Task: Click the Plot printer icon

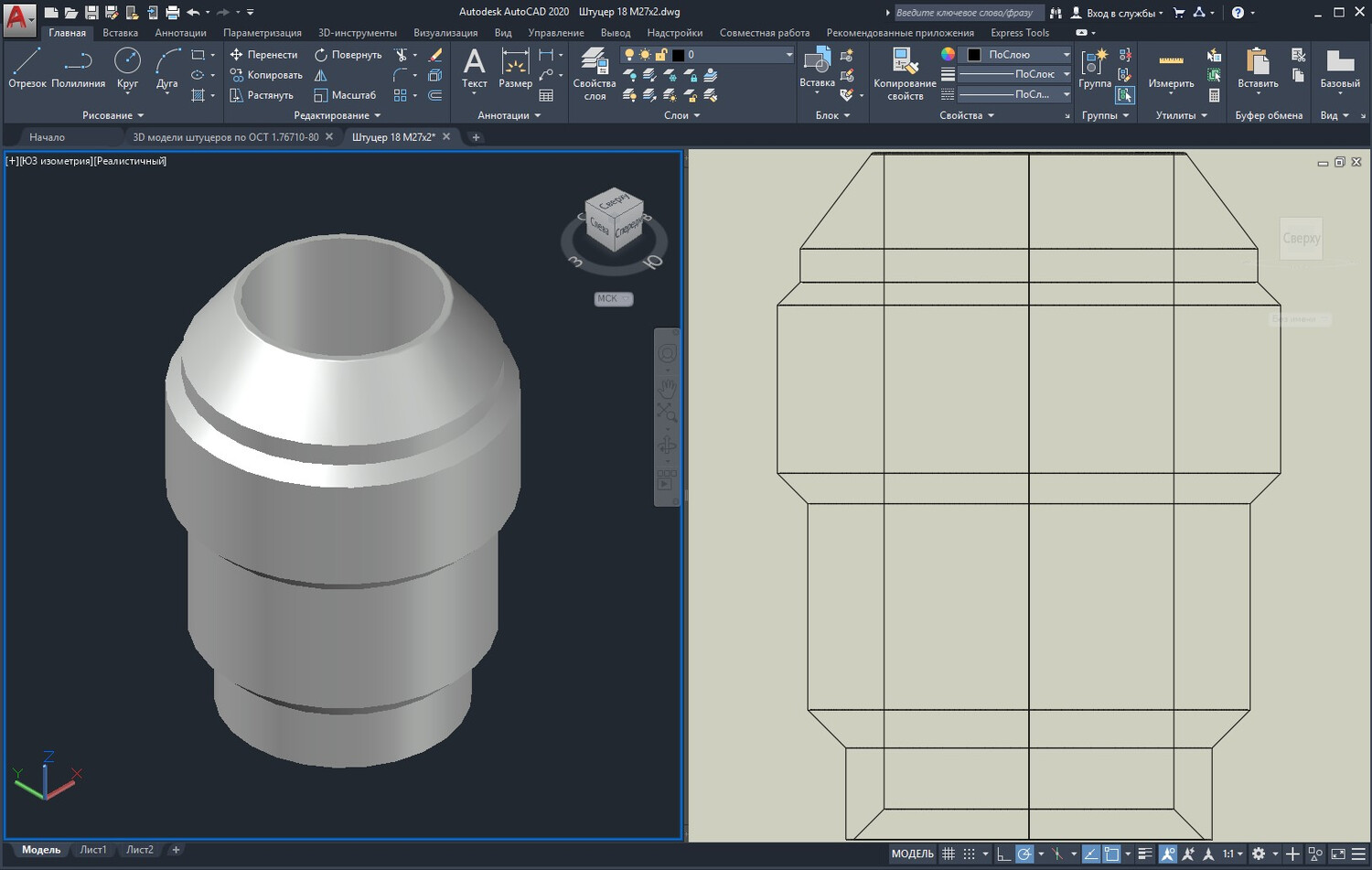Action: 172,12
